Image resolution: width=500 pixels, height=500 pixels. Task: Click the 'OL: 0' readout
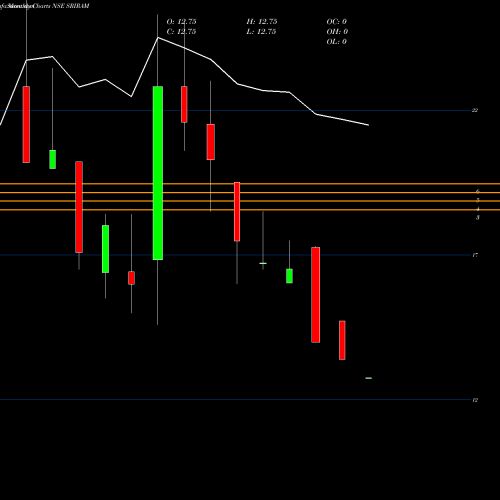337,42
